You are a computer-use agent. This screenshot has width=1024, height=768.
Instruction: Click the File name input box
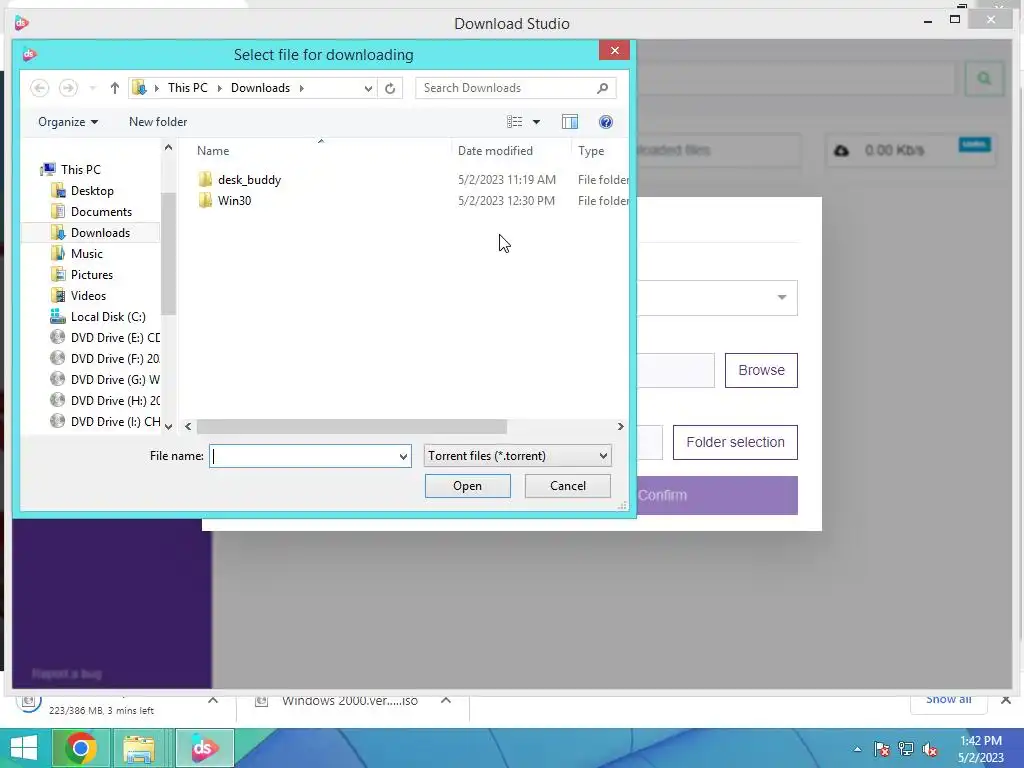tap(302, 456)
